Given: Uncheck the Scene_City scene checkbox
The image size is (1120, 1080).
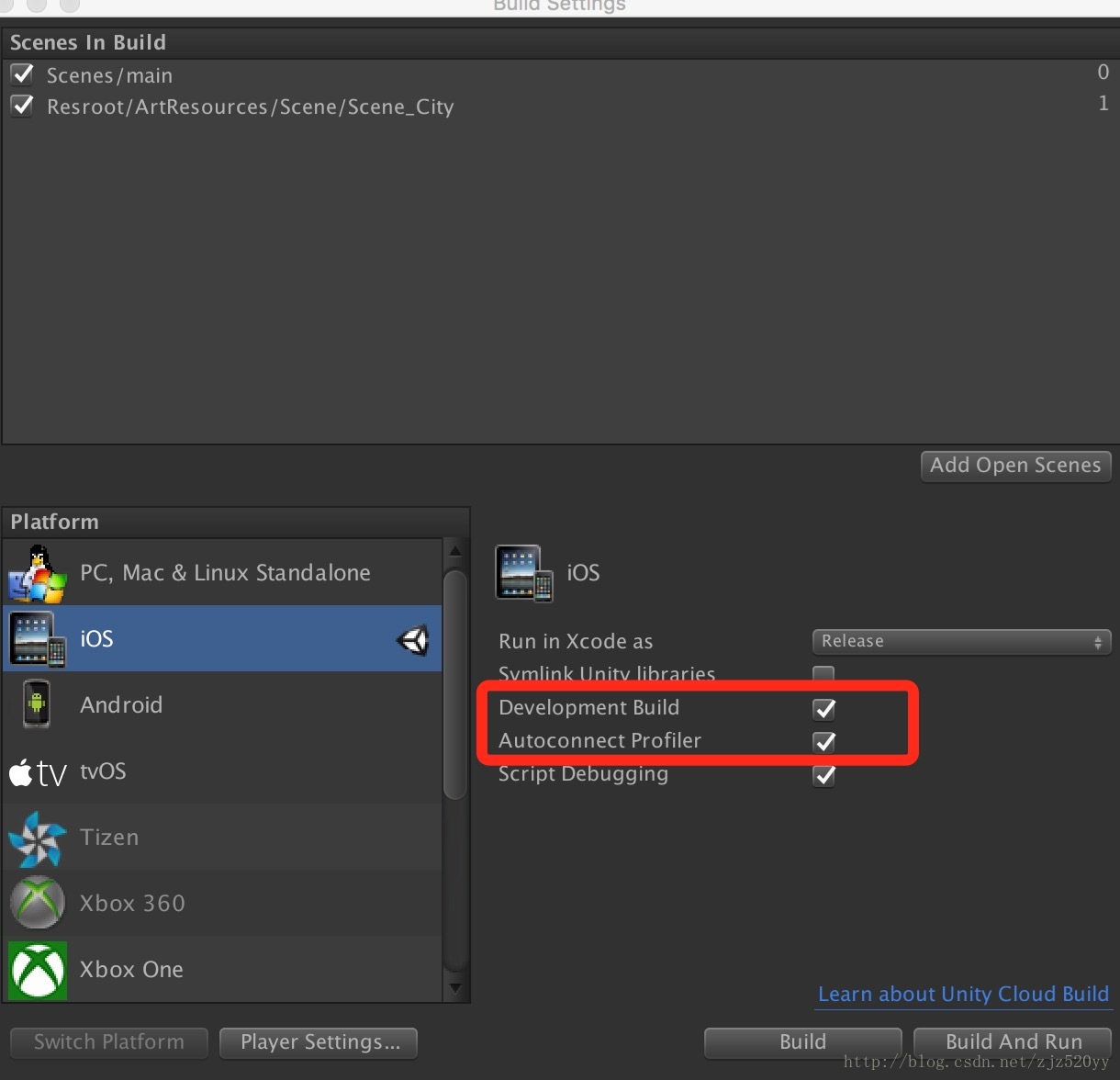Looking at the screenshot, I should pos(22,106).
